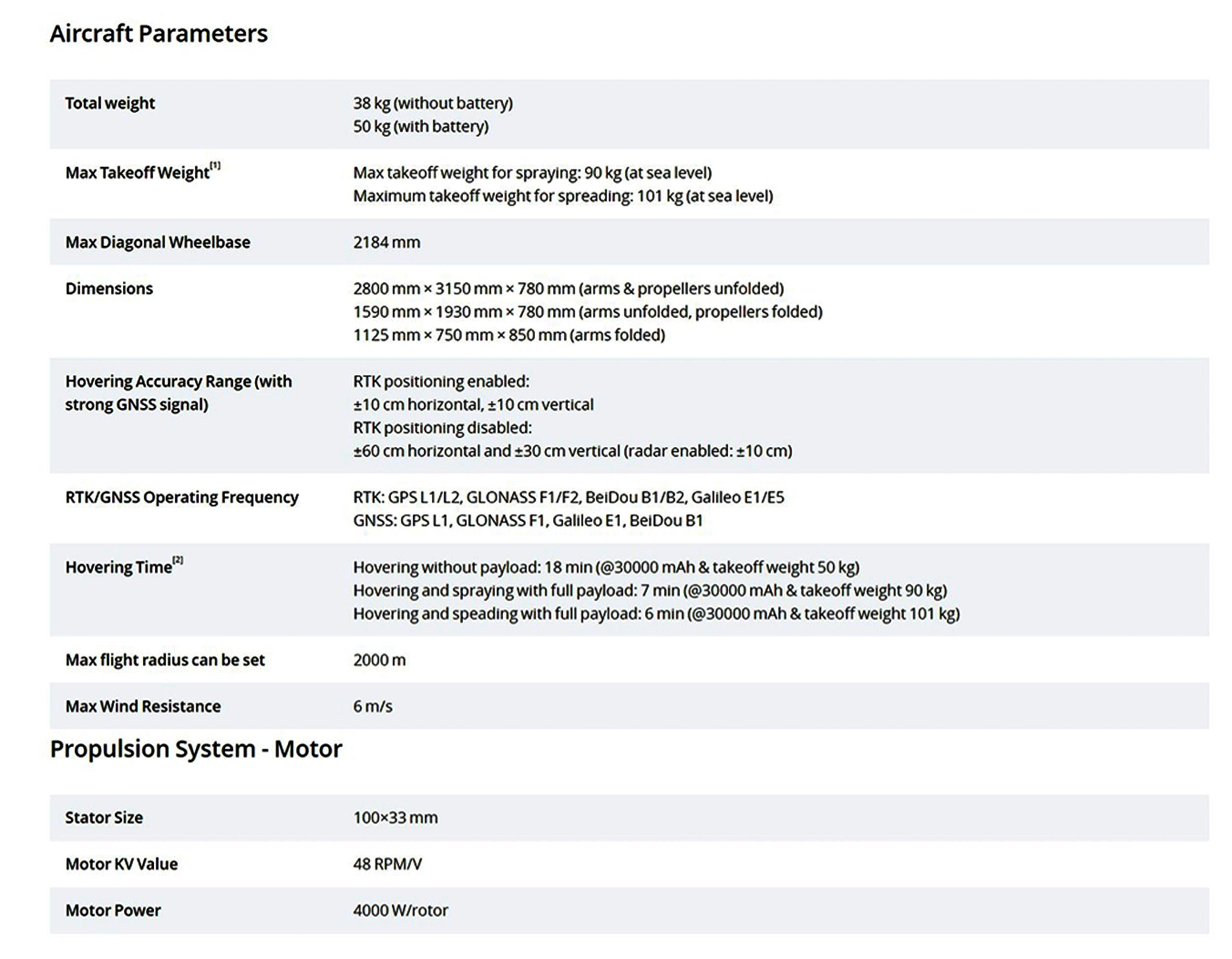The image size is (1232, 959).
Task: Select the 2000 m flight radius value
Action: 379,660
